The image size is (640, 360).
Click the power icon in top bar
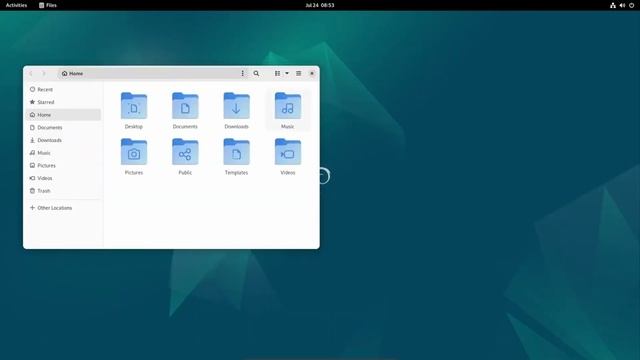631,5
